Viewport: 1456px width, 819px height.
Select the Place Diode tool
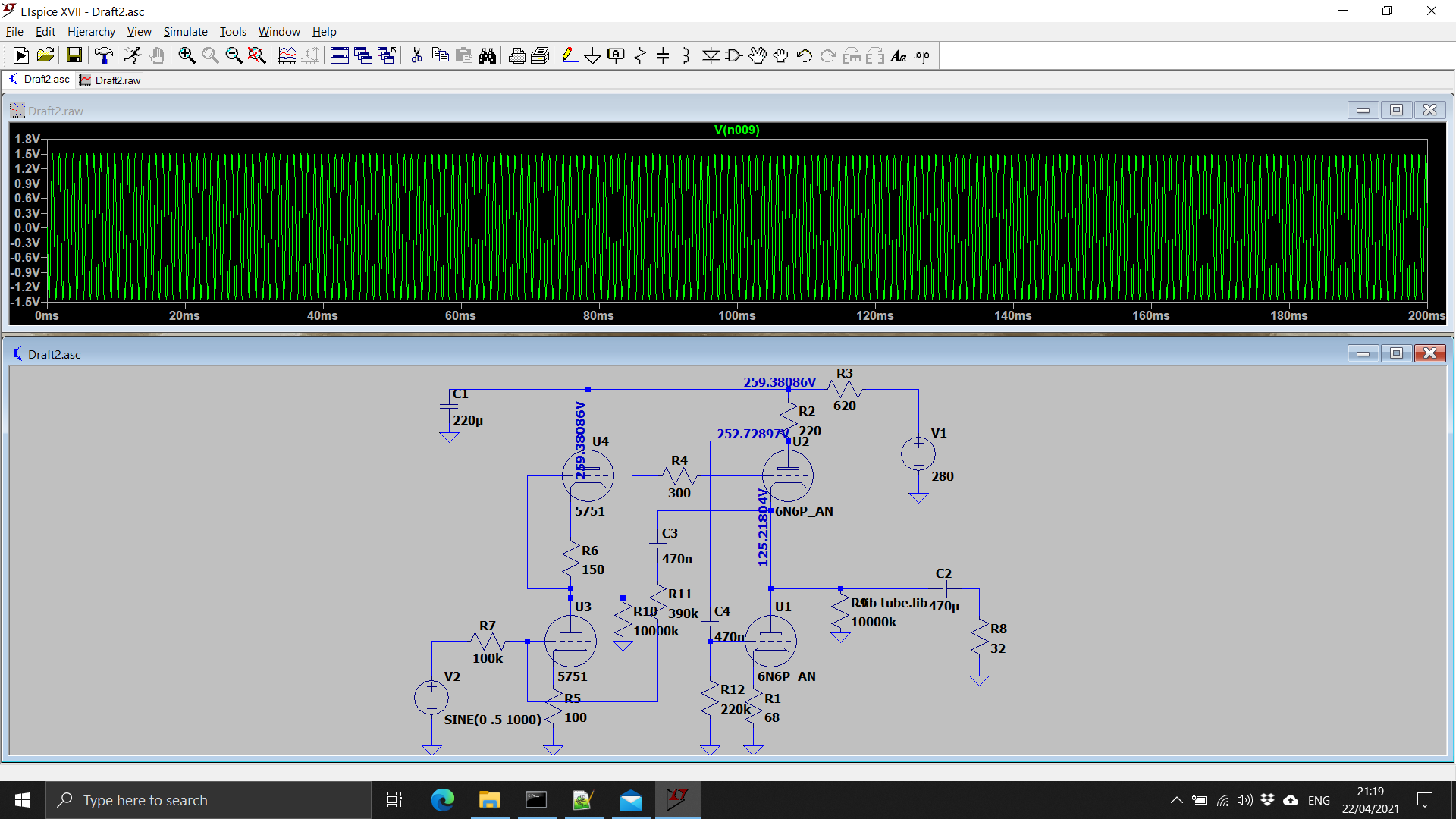point(711,55)
